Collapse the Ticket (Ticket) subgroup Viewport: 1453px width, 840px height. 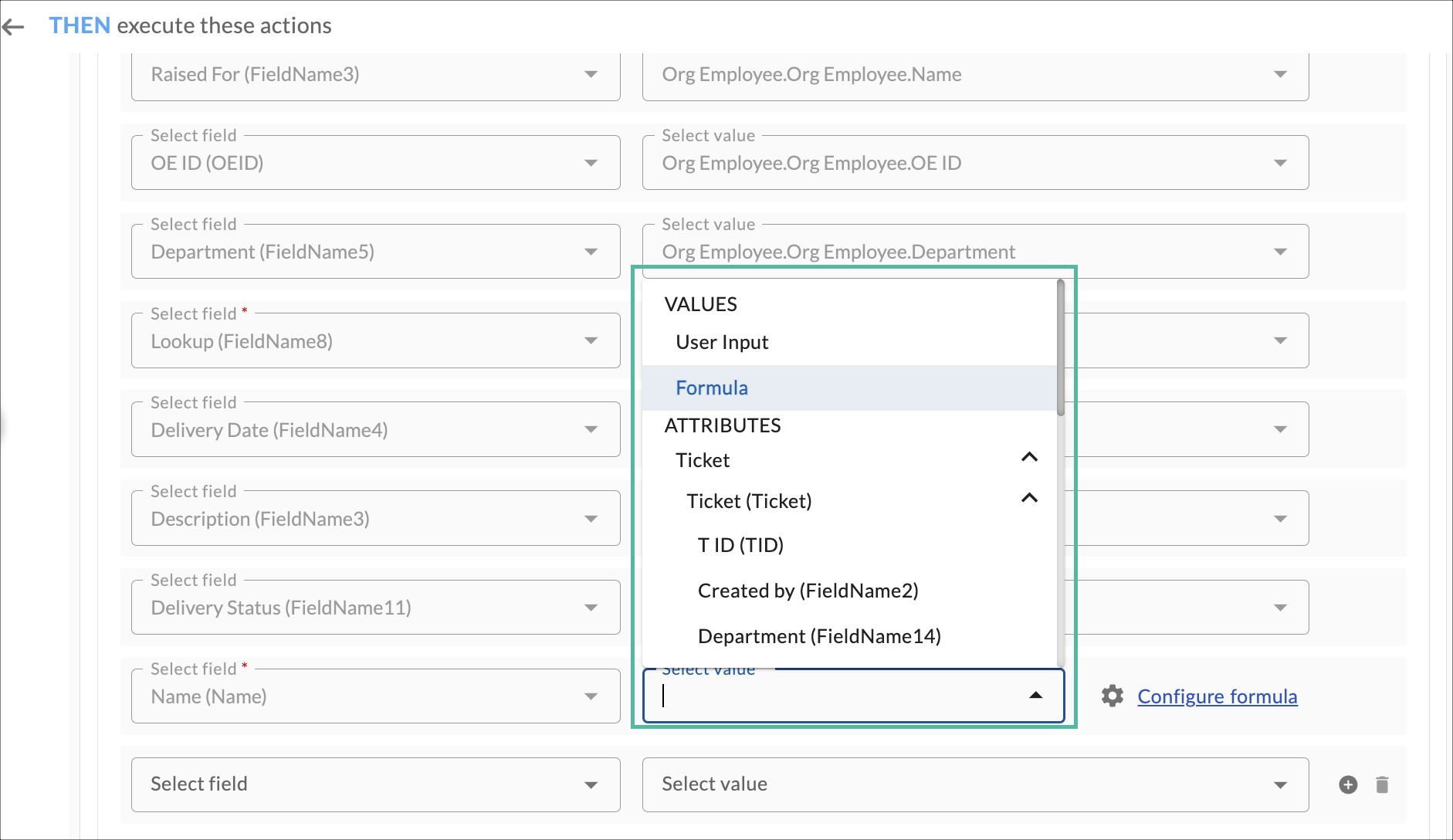(1029, 498)
